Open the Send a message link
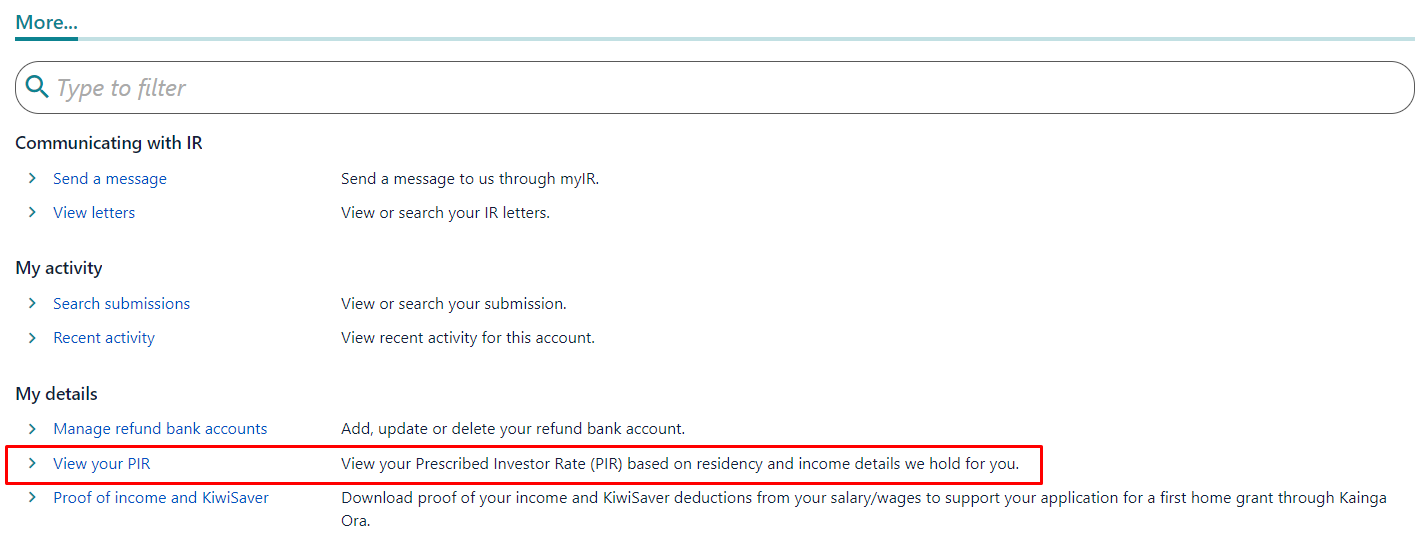Viewport: 1424px width, 543px height. click(110, 178)
